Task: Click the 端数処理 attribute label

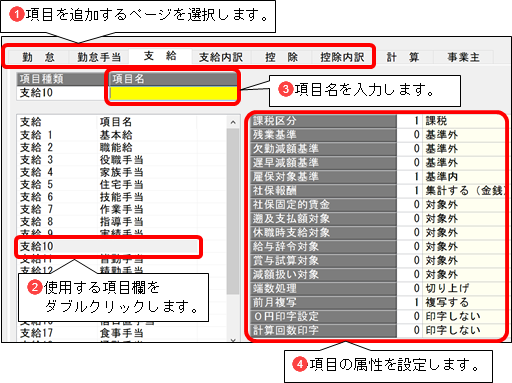Action: (323, 288)
